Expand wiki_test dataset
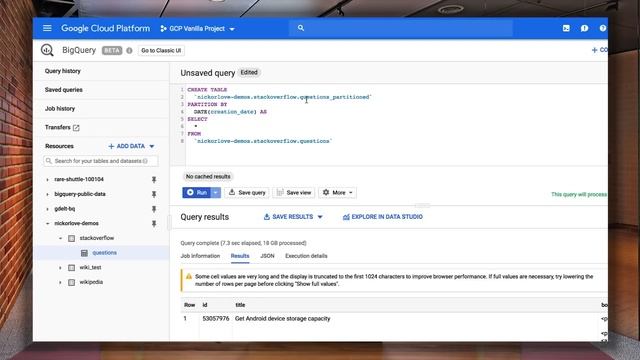The height and width of the screenshot is (360, 640). (x=60, y=268)
